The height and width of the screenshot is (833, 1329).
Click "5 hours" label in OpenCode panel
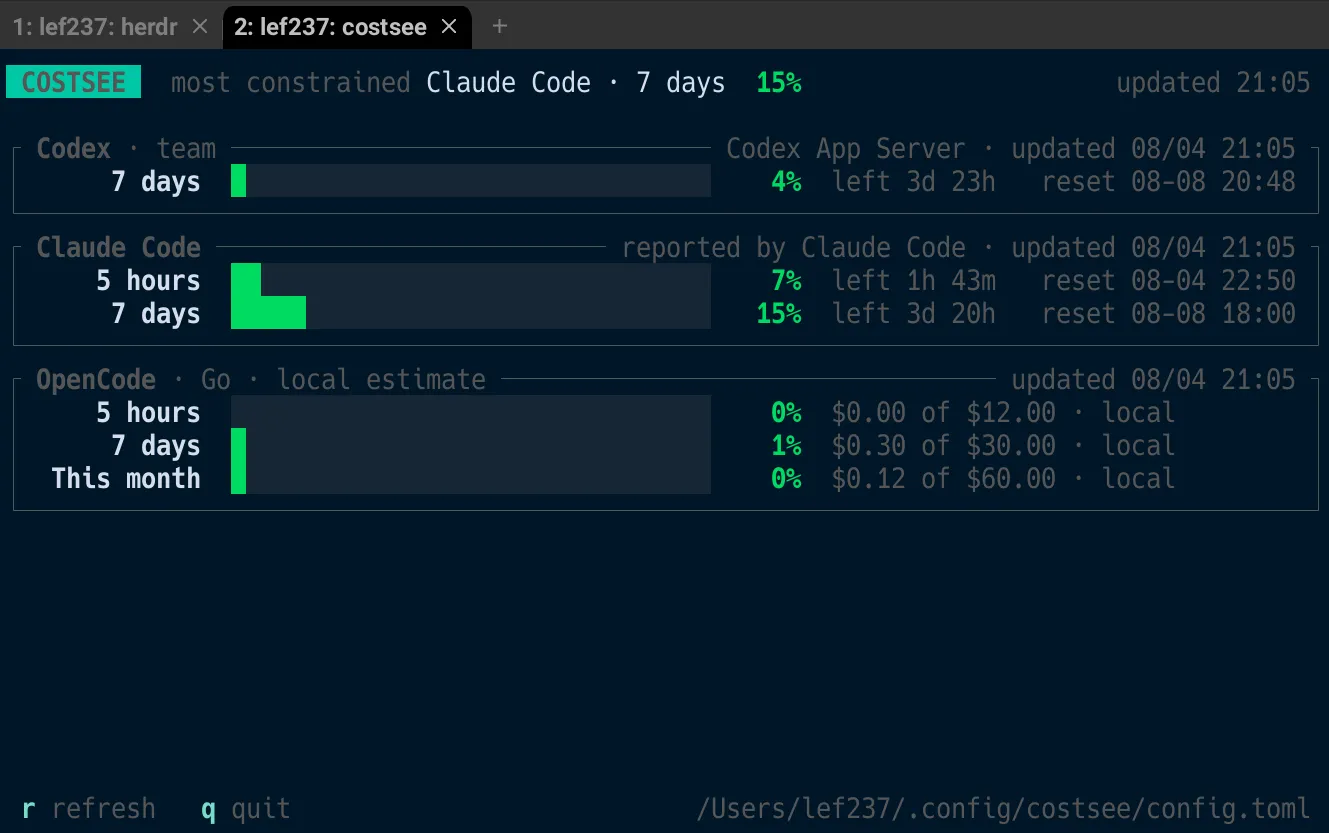(148, 413)
